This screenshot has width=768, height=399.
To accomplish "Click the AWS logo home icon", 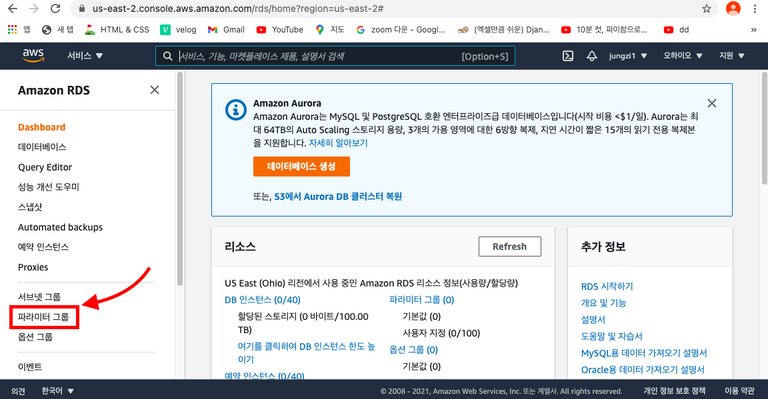I will pos(33,55).
